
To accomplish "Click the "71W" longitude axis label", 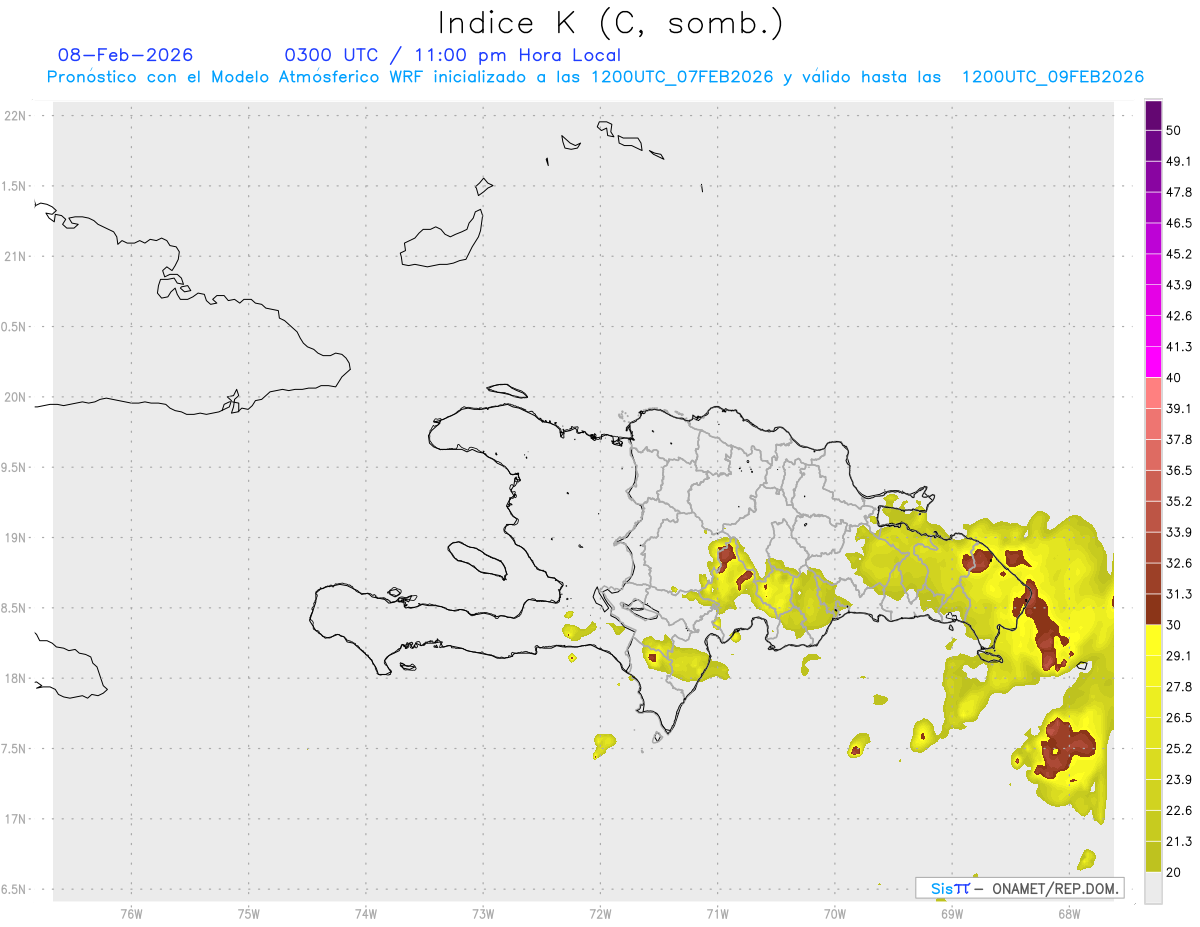I will coord(717,913).
